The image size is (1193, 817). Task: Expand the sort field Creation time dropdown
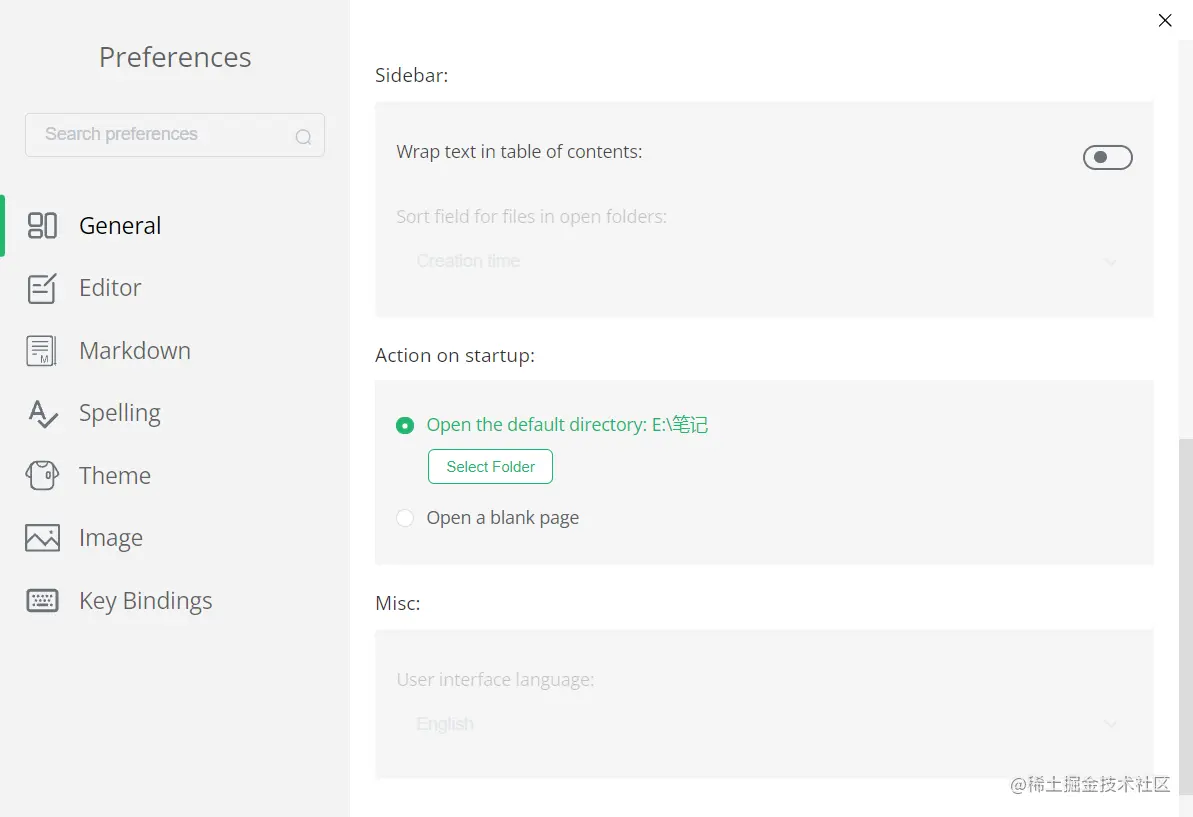765,262
